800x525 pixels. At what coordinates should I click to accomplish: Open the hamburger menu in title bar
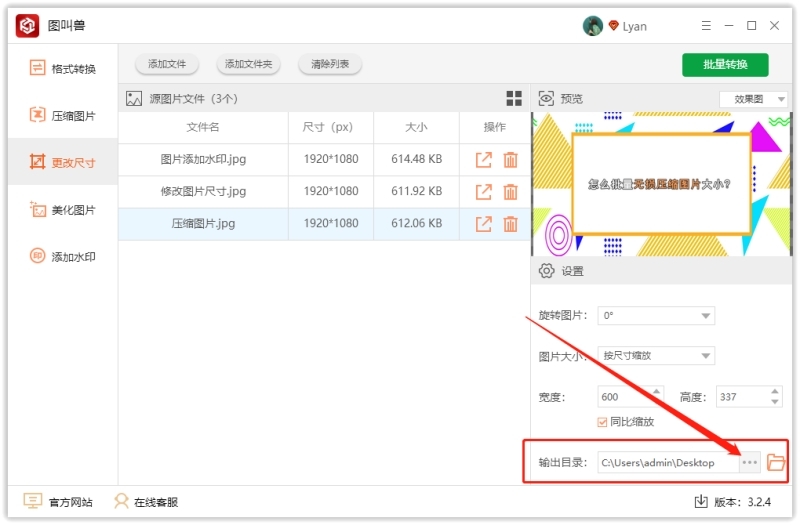[x=706, y=26]
